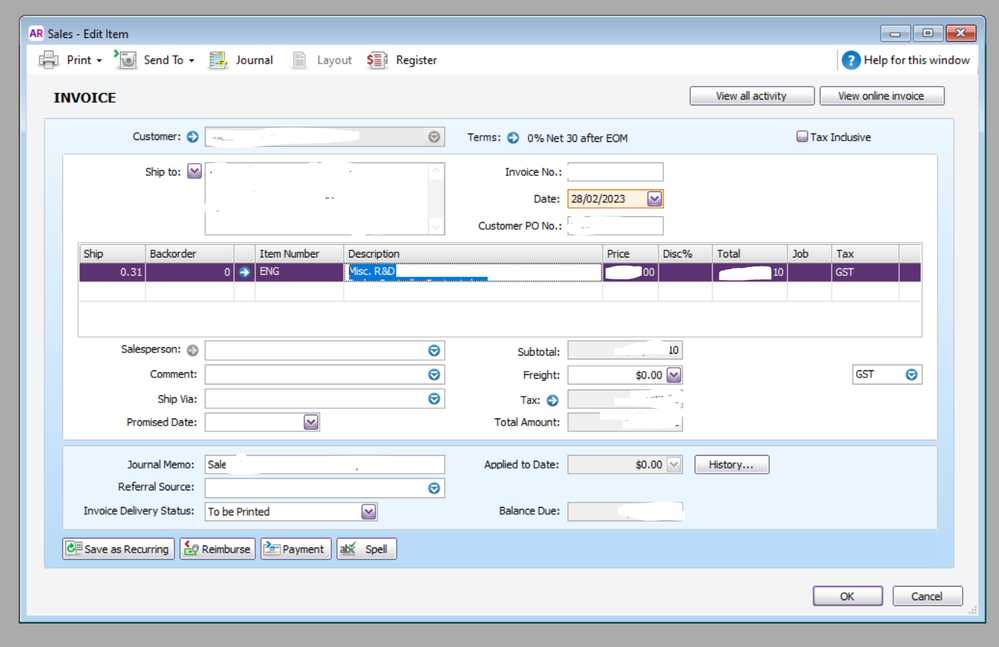
Task: Click the Register toolbar icon
Action: click(377, 60)
